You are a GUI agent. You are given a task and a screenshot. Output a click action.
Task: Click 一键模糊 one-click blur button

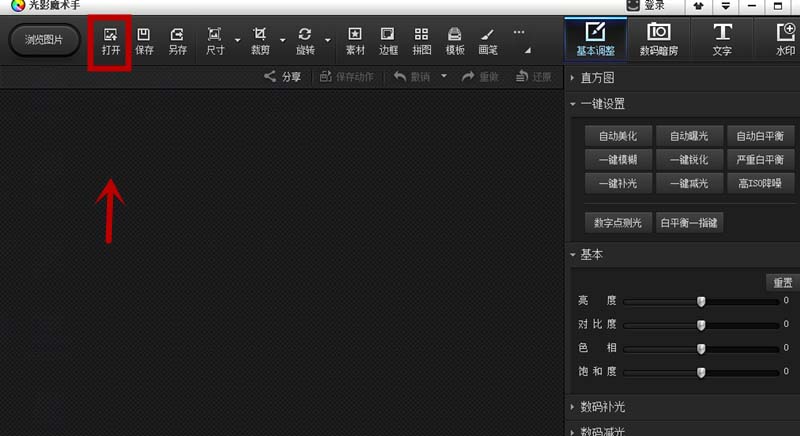(x=618, y=160)
